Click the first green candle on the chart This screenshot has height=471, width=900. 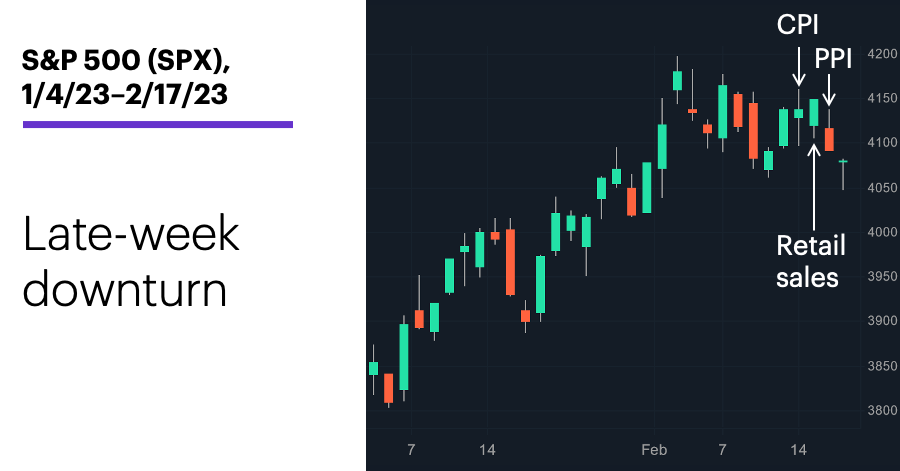click(373, 368)
